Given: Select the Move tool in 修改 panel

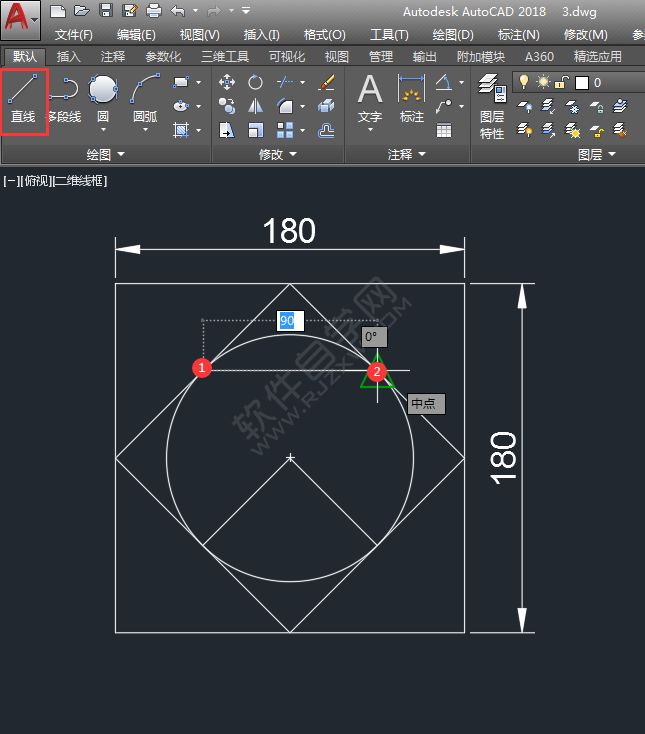Looking at the screenshot, I should coord(227,82).
